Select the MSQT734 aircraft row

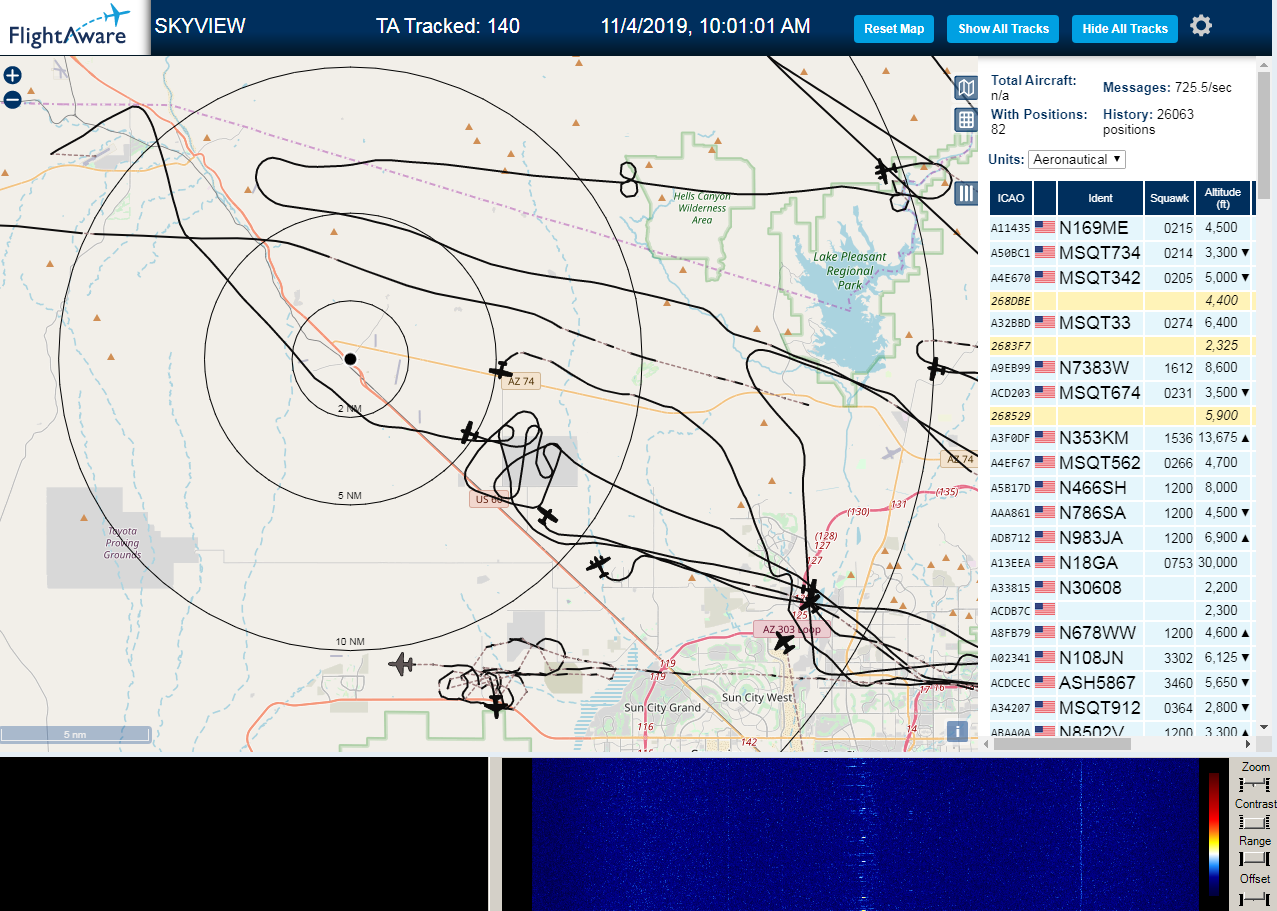(1120, 252)
